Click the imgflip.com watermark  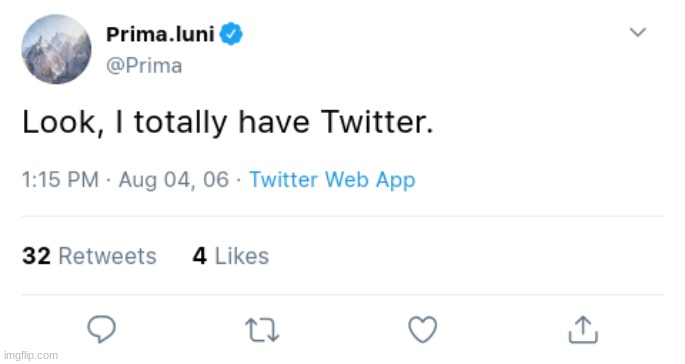31,355
